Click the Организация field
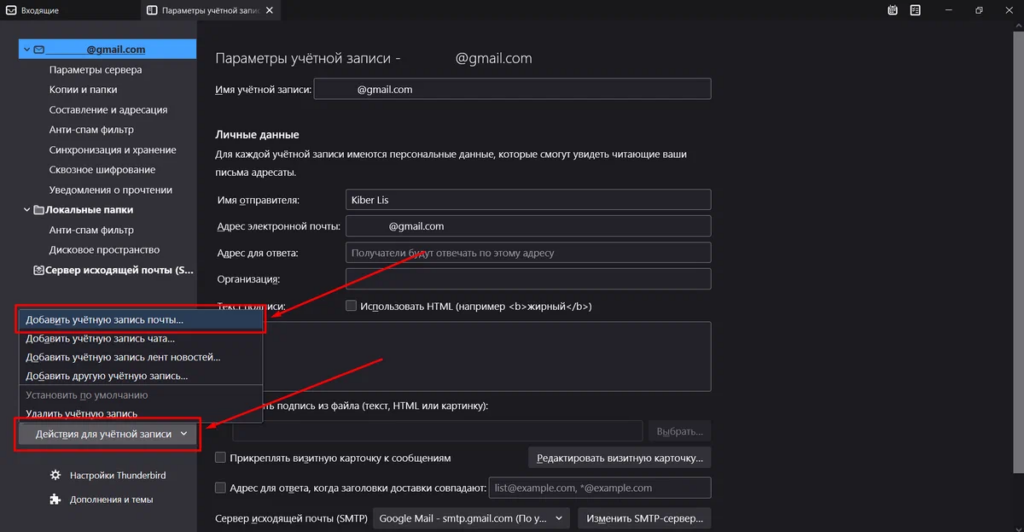1024x532 pixels. coord(528,279)
